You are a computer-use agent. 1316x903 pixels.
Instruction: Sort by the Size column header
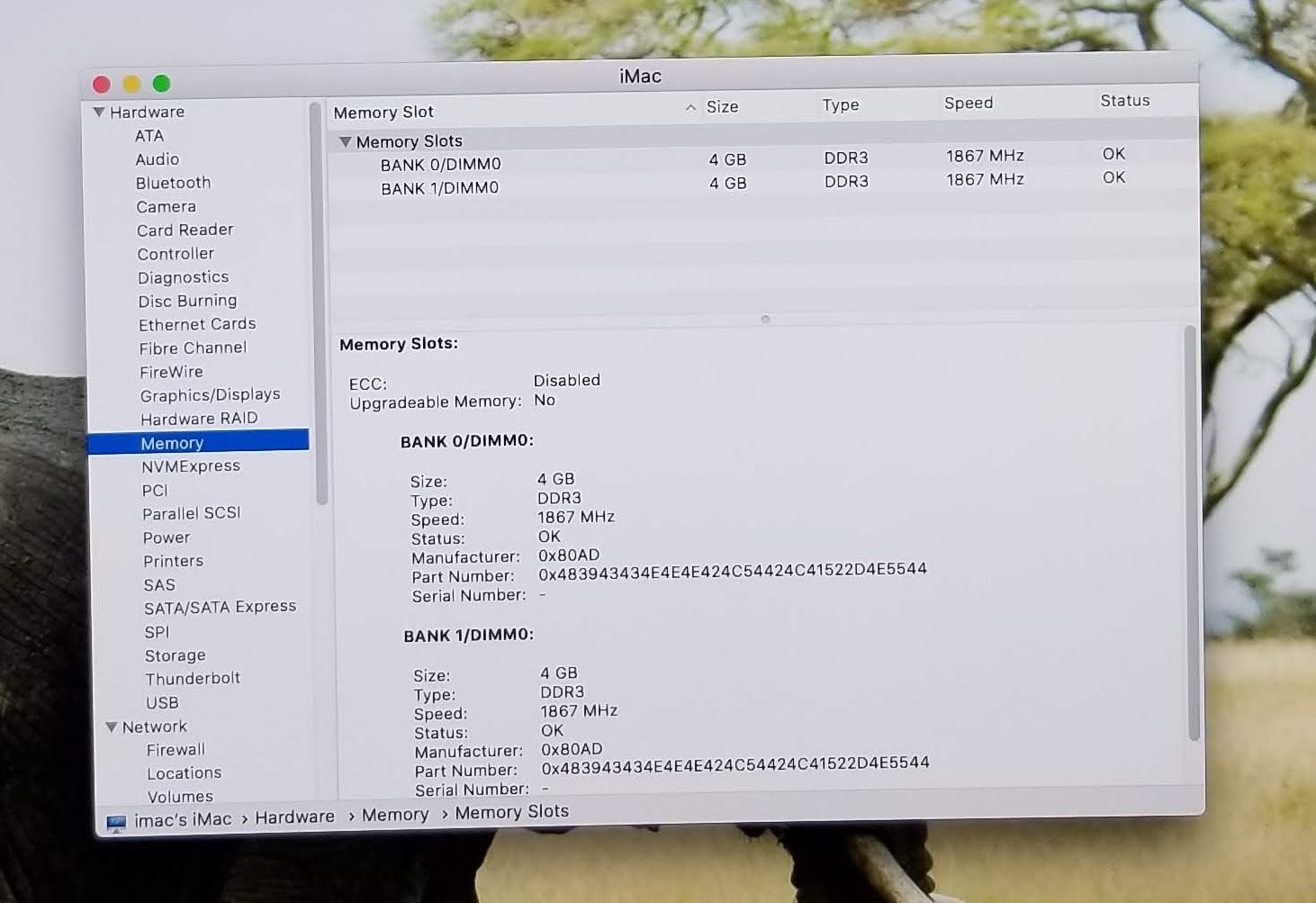722,107
